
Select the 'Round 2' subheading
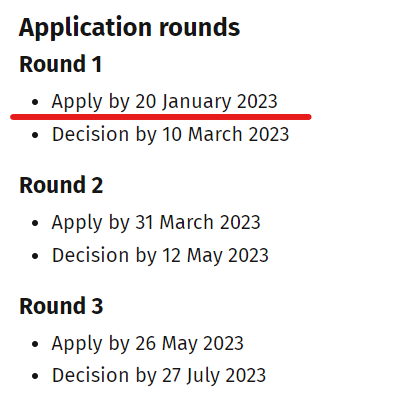pyautogui.click(x=61, y=185)
